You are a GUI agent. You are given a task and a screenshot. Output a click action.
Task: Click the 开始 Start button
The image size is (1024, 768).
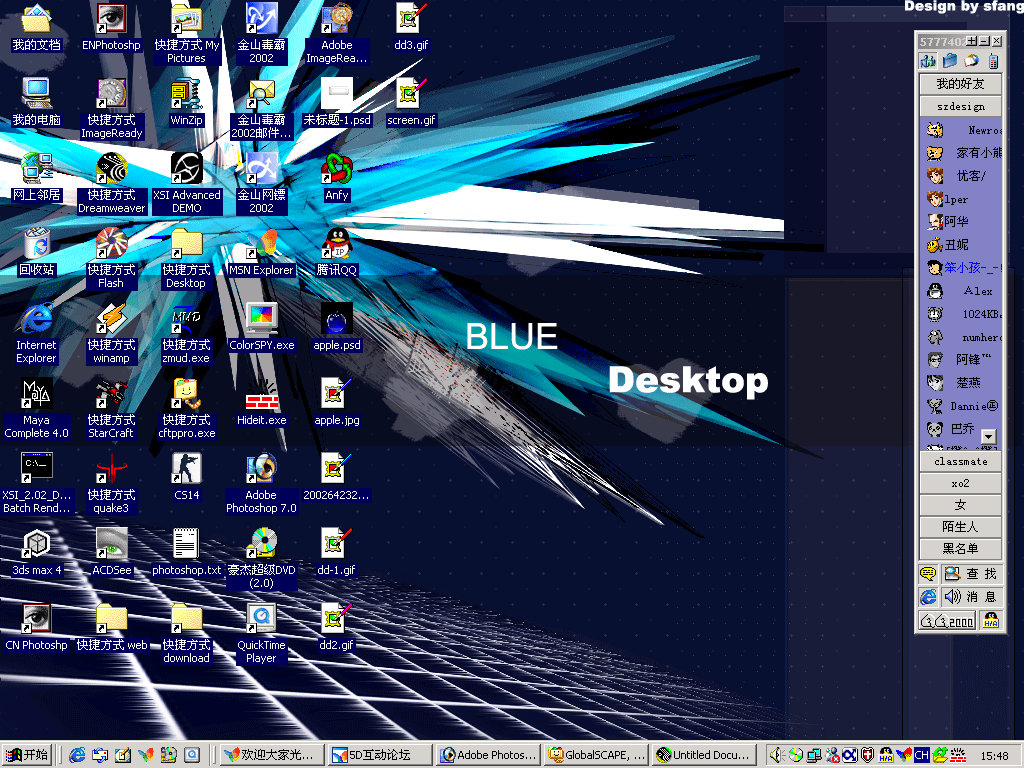pos(27,755)
